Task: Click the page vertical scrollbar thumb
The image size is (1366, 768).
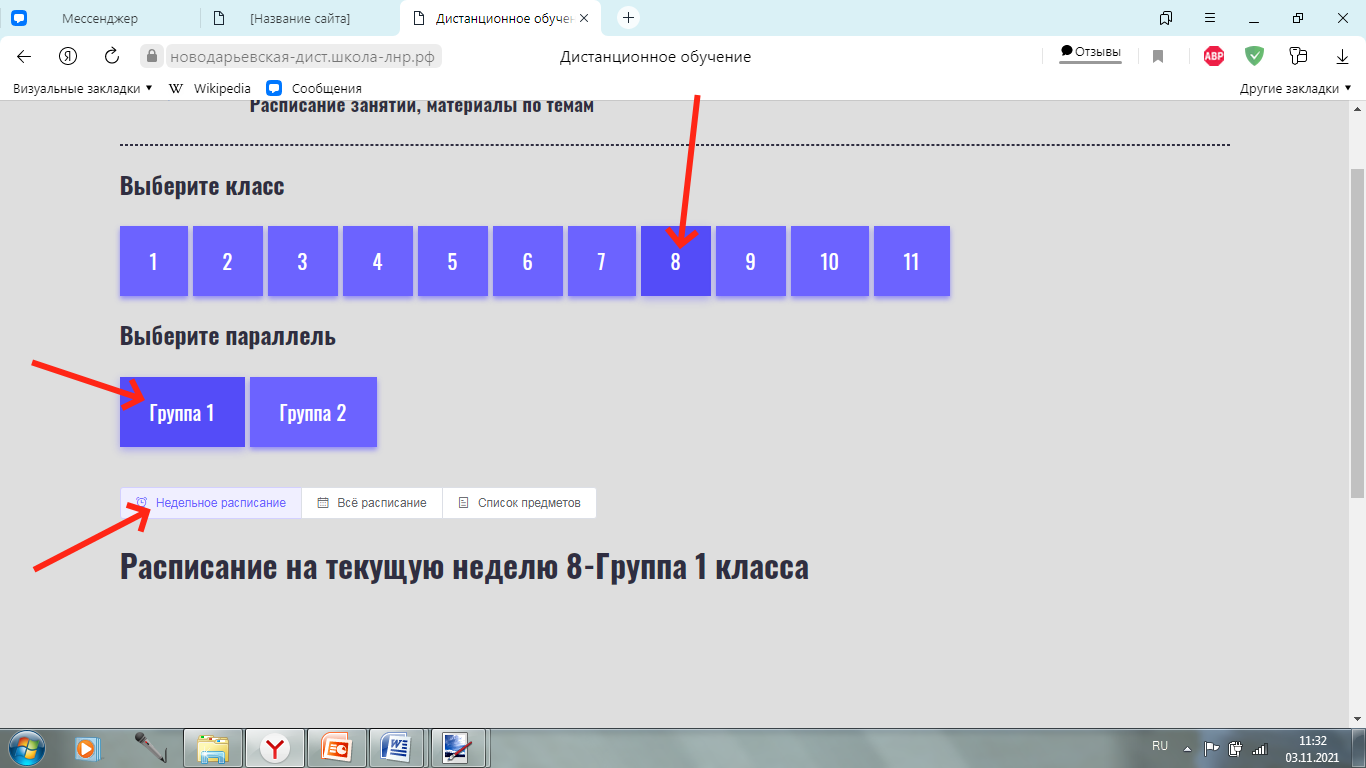Action: pos(1357,330)
